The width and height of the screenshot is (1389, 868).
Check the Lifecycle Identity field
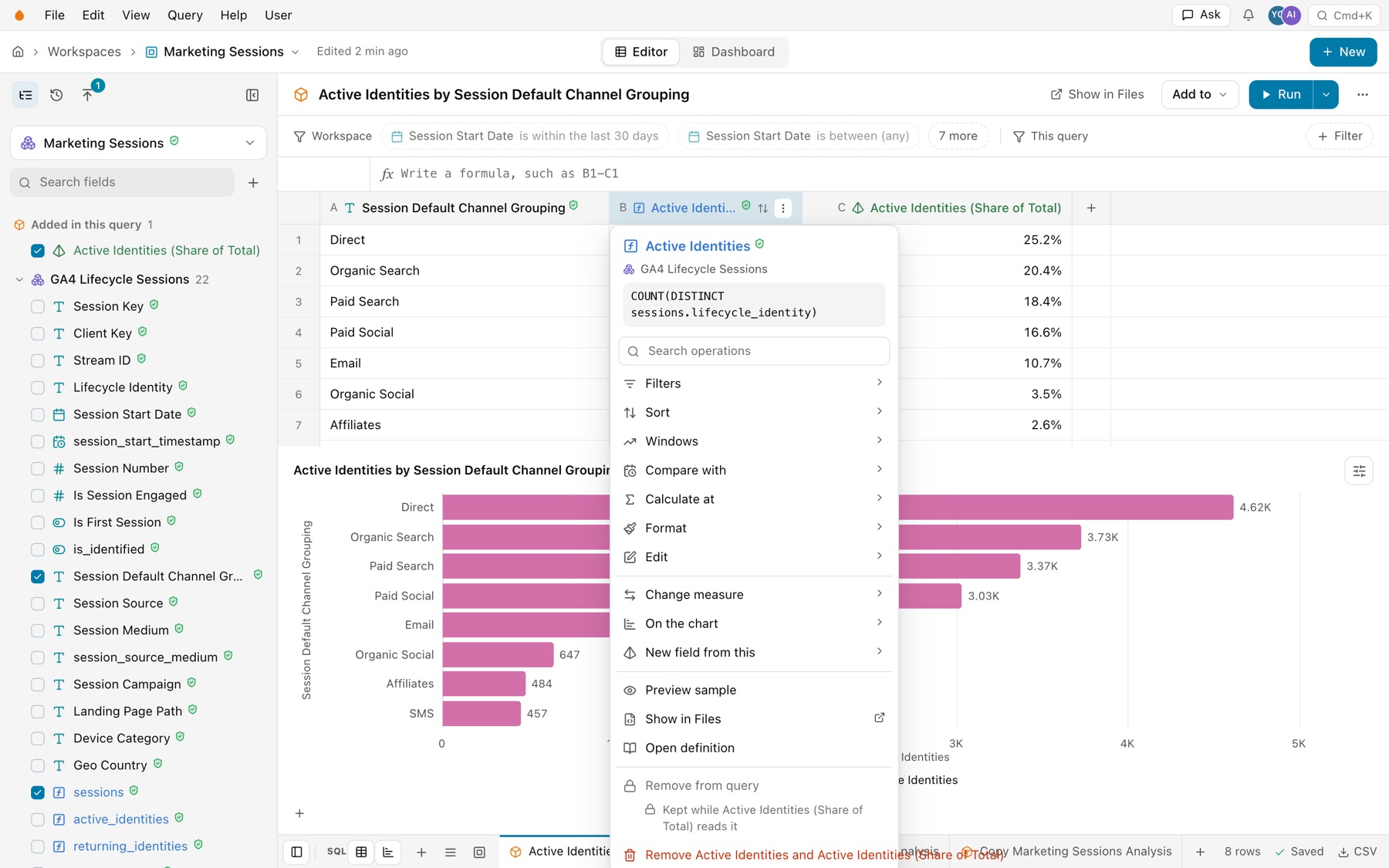(x=38, y=387)
